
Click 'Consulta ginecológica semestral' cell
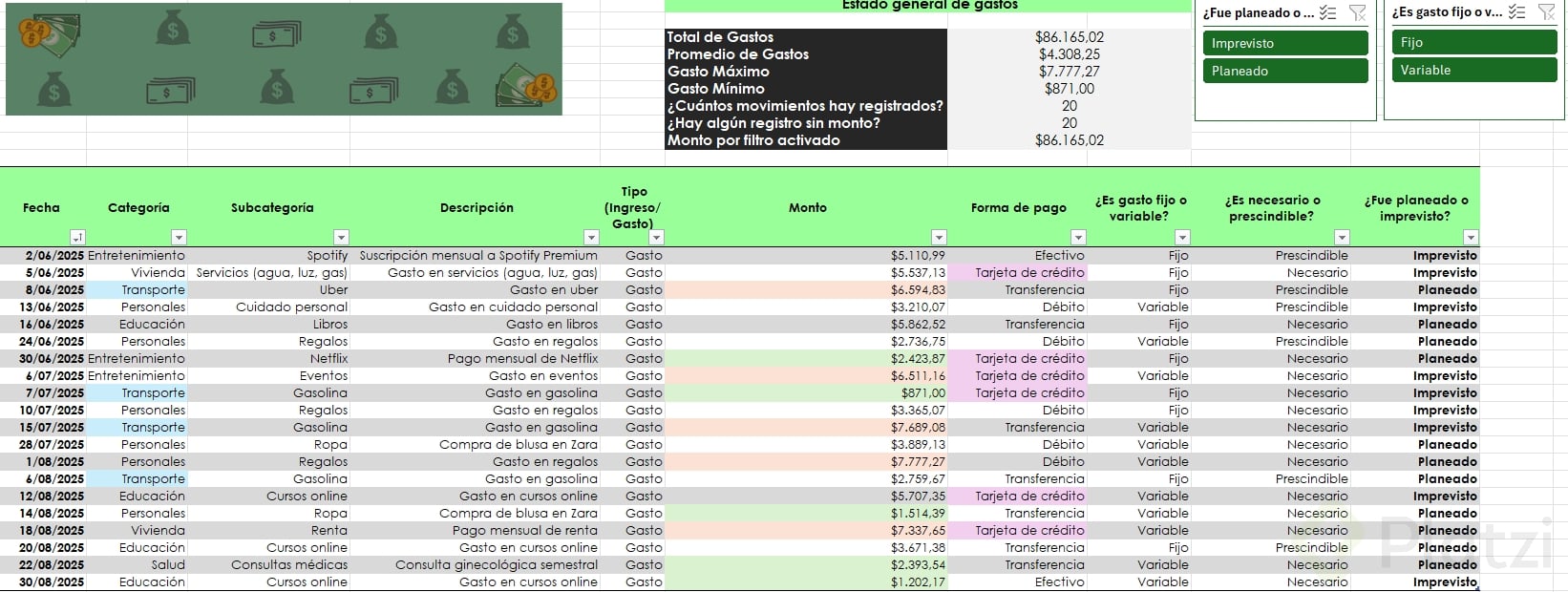(476, 564)
